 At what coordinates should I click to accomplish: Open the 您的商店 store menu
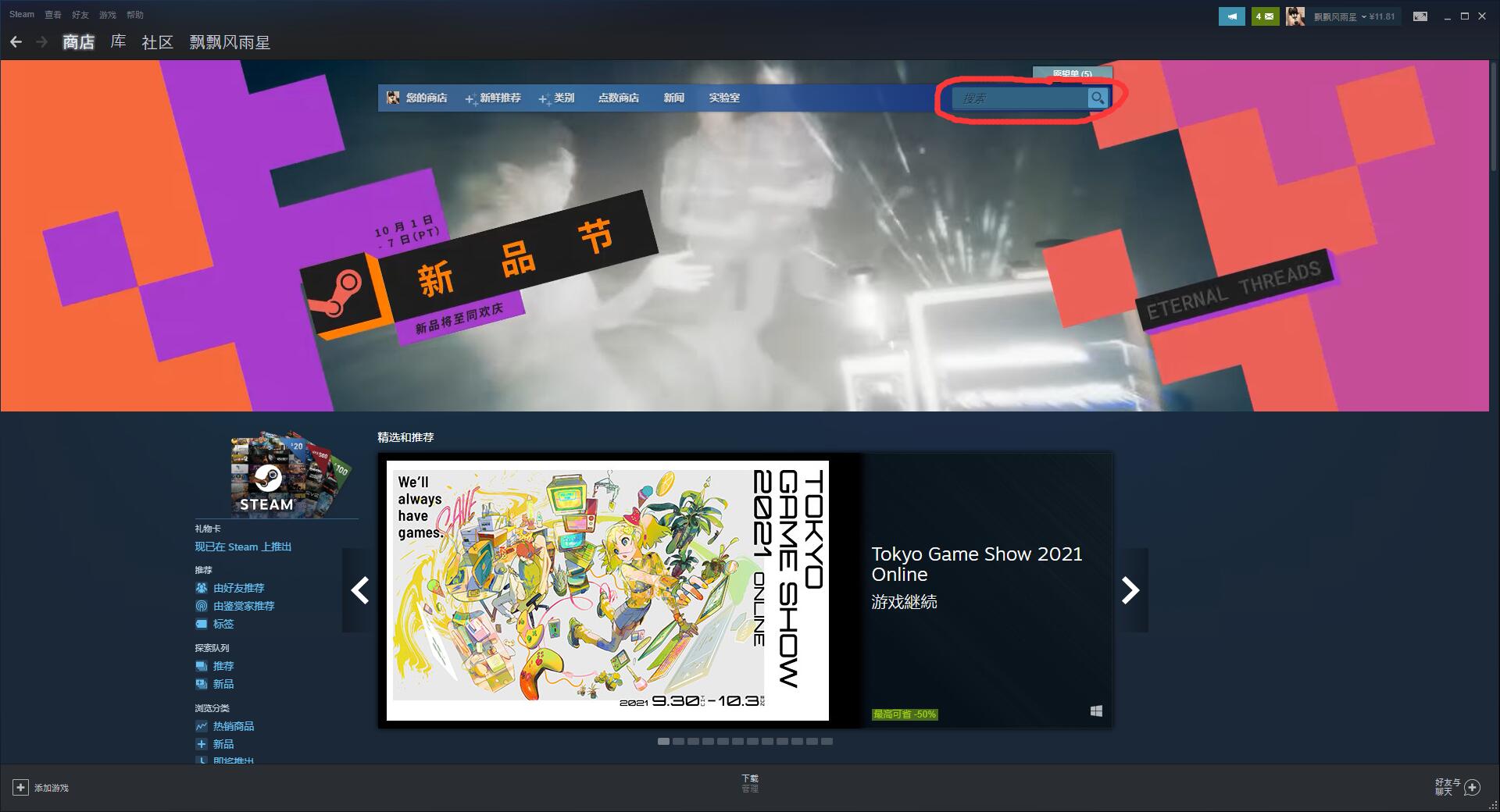(427, 98)
